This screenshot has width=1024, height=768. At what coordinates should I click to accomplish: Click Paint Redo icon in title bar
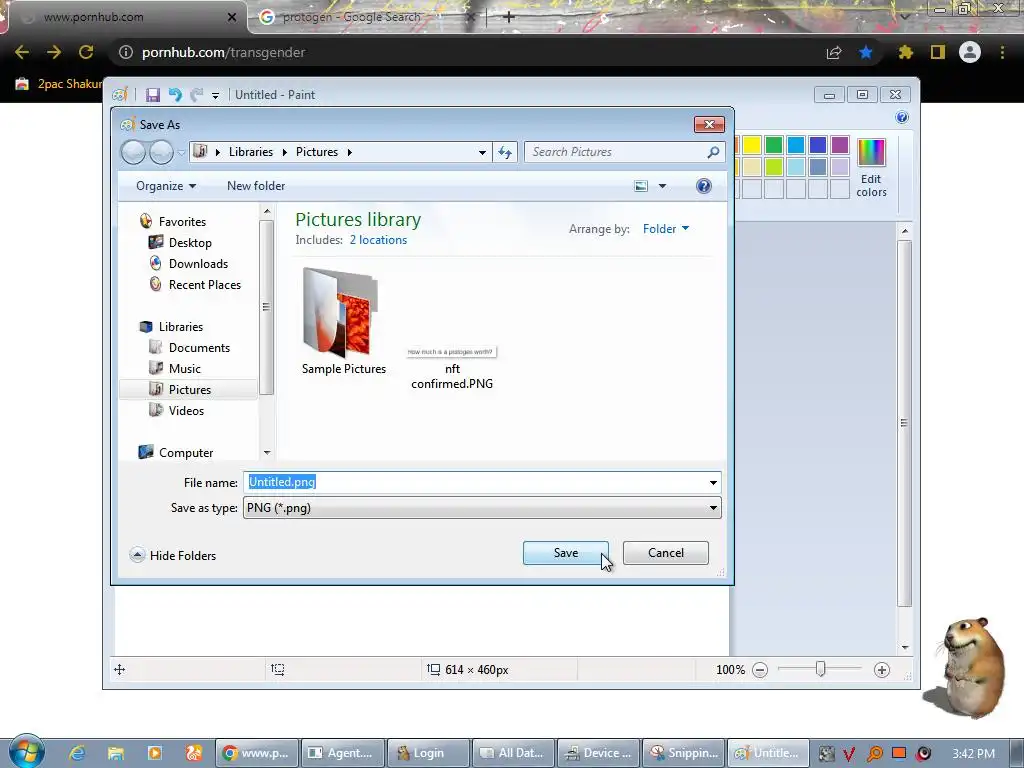pos(196,95)
